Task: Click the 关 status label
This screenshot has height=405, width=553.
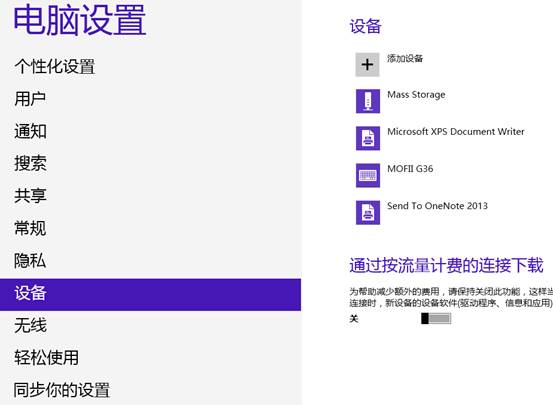Action: click(354, 319)
